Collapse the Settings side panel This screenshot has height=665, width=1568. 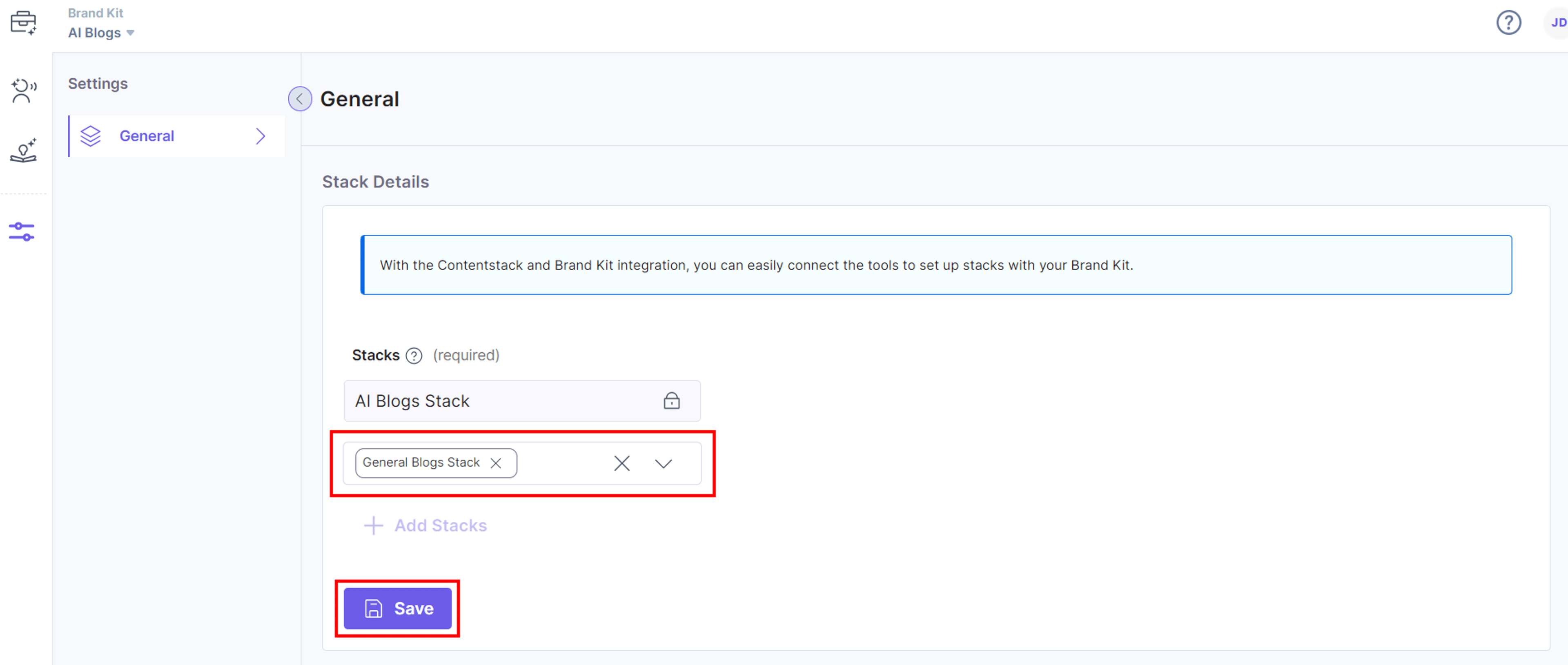coord(300,98)
